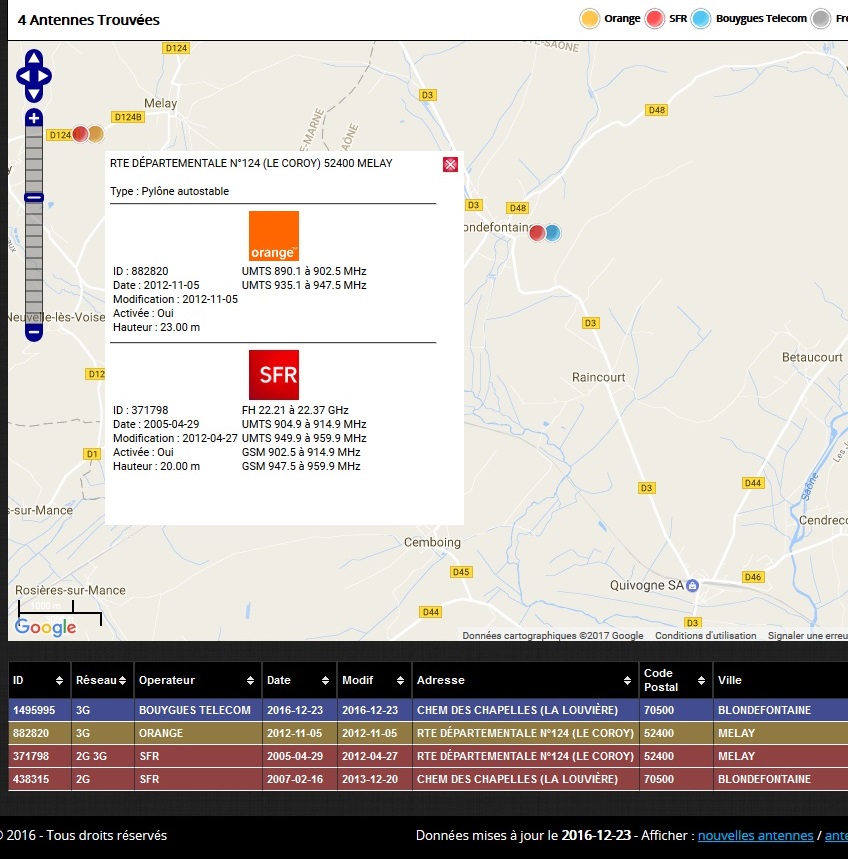Zoom in with the plus button

(x=34, y=117)
